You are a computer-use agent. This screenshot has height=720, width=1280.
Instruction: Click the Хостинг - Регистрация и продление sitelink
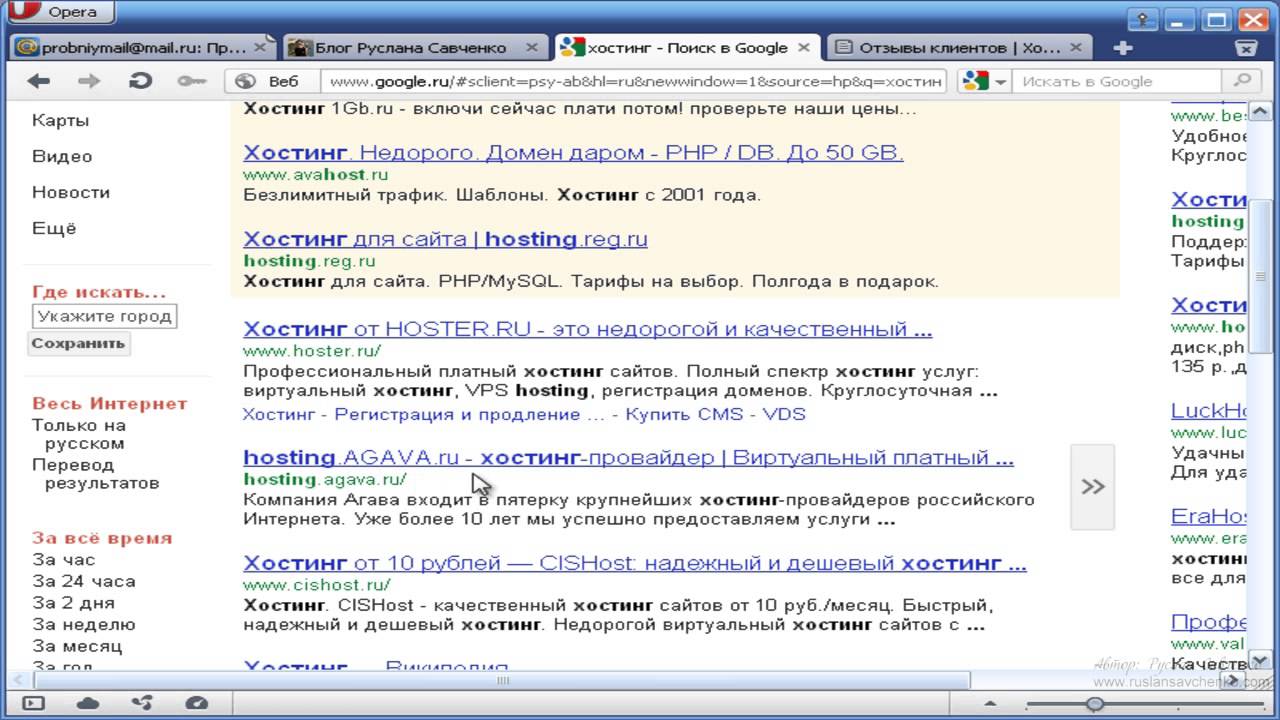coord(424,414)
